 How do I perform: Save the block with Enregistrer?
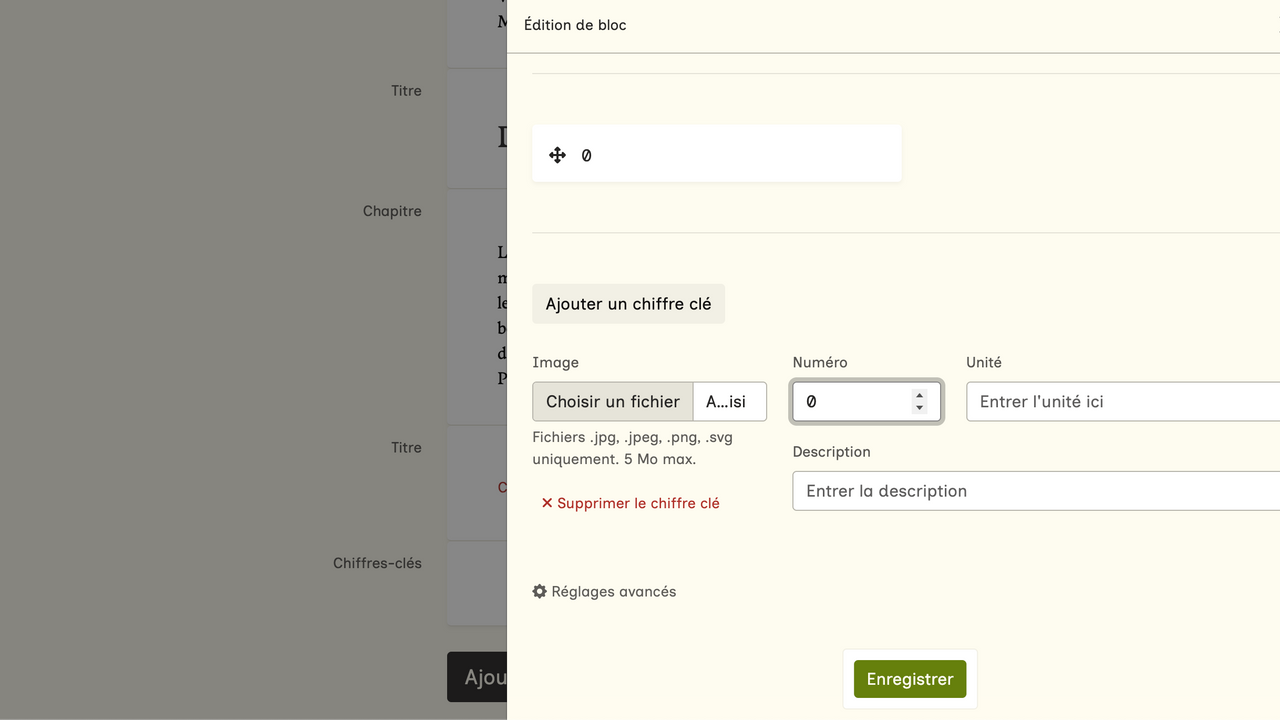(x=909, y=679)
